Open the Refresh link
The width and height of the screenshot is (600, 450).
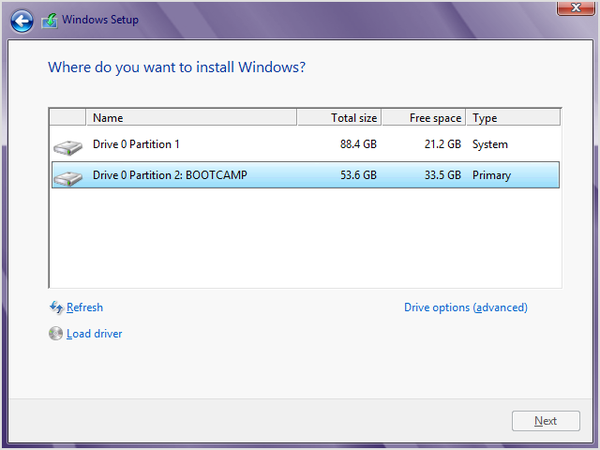[85, 307]
